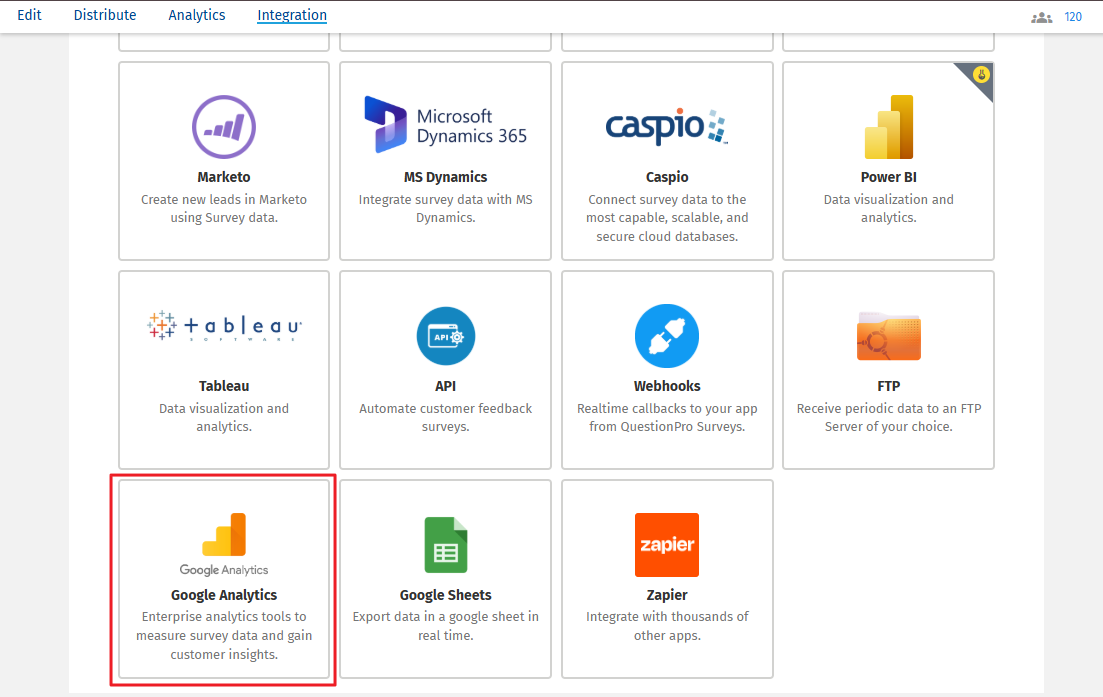Click the FTP card title
The height and width of the screenshot is (697, 1103).
[x=888, y=386]
